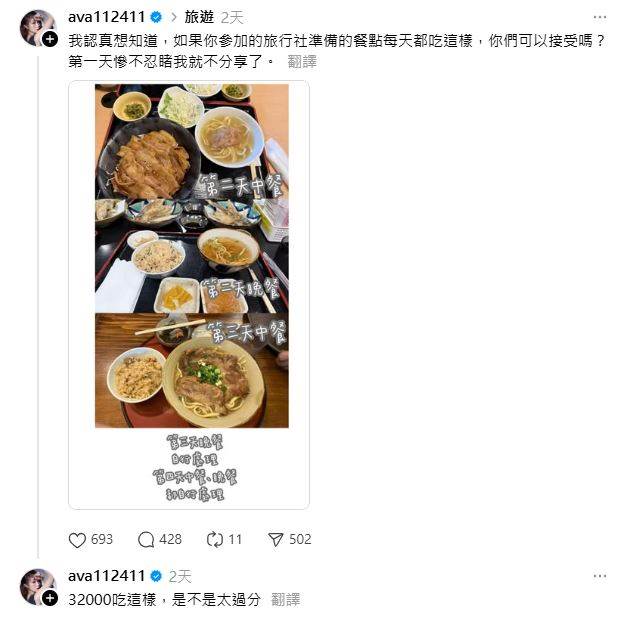Open ava112411 profile from top username
This screenshot has height=622, width=619.
(x=107, y=17)
